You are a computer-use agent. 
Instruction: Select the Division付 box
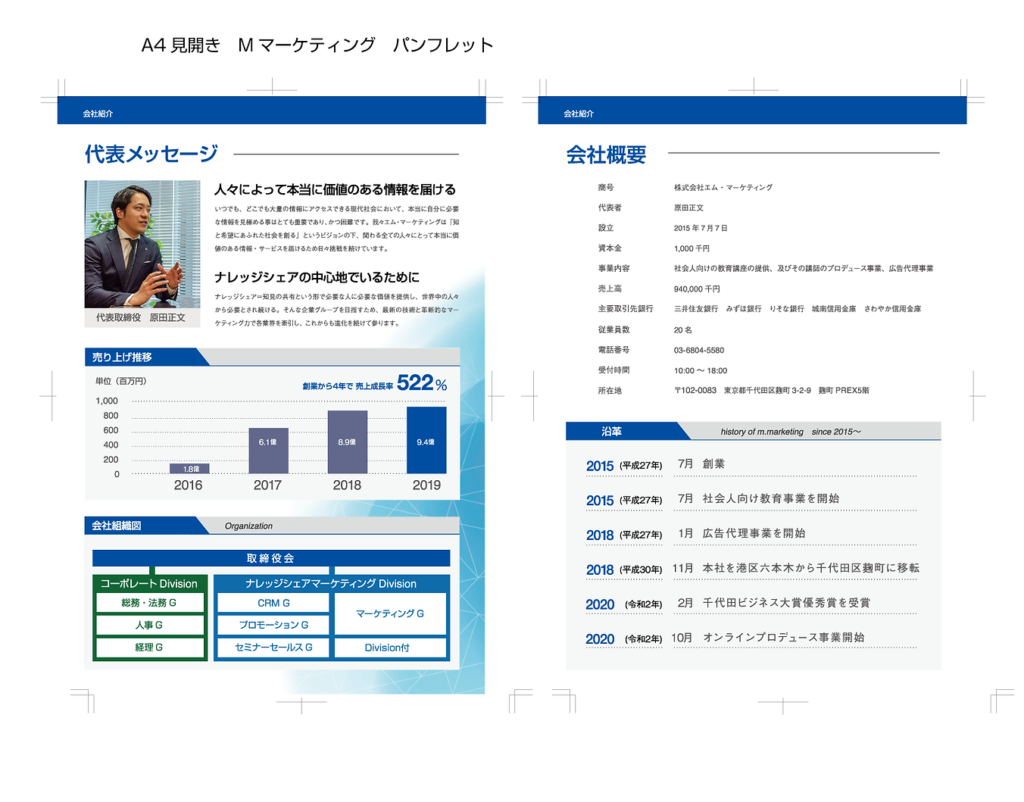coord(390,648)
